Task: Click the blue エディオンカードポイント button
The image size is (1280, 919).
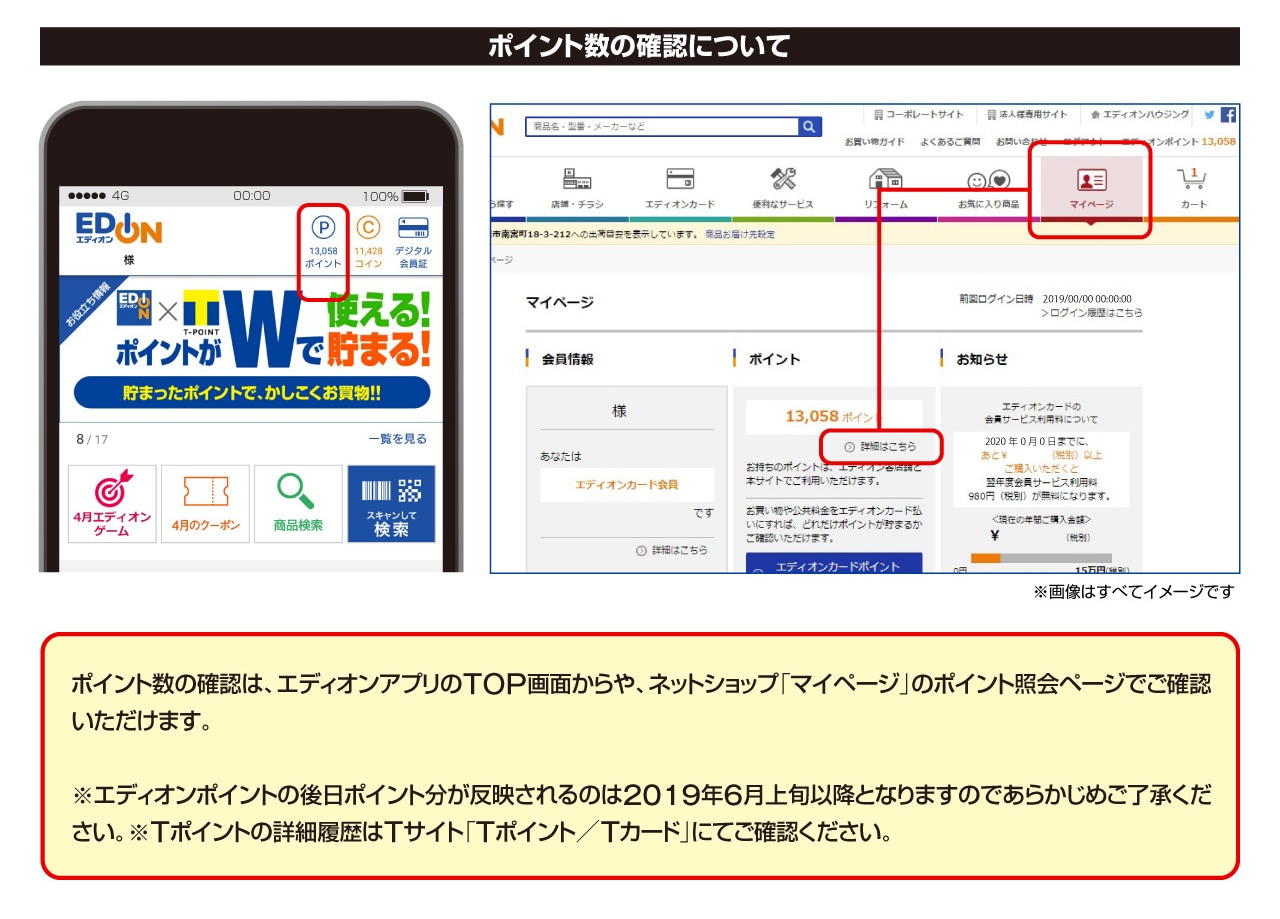Action: [834, 563]
